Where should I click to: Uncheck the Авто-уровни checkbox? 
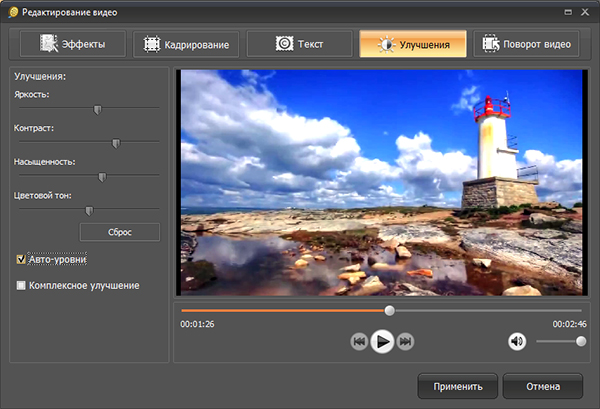point(21,259)
